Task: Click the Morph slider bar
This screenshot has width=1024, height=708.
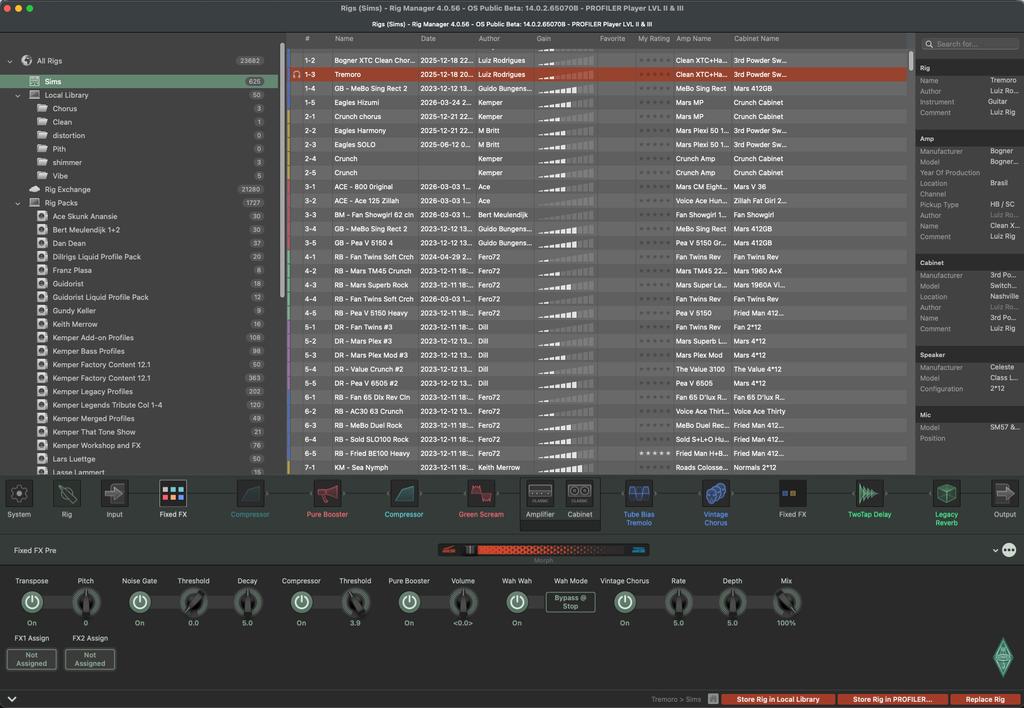Action: coord(543,550)
